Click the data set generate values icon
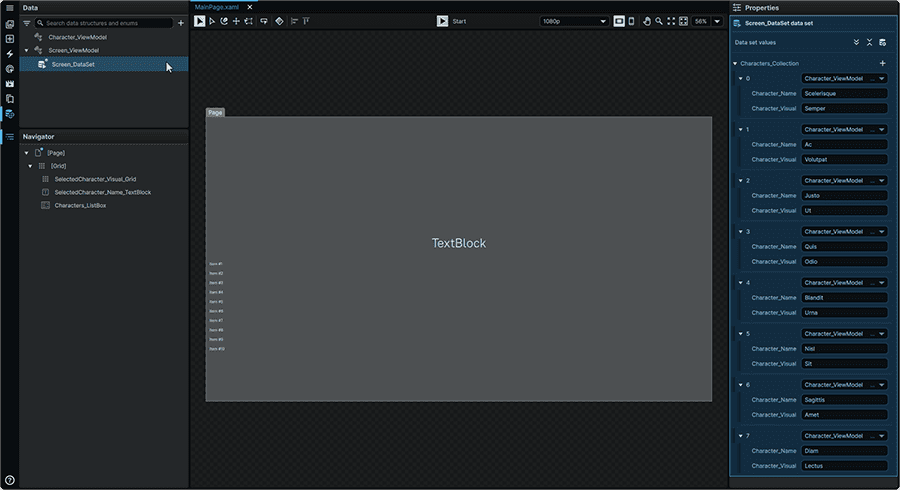This screenshot has width=900, height=490. [x=883, y=42]
